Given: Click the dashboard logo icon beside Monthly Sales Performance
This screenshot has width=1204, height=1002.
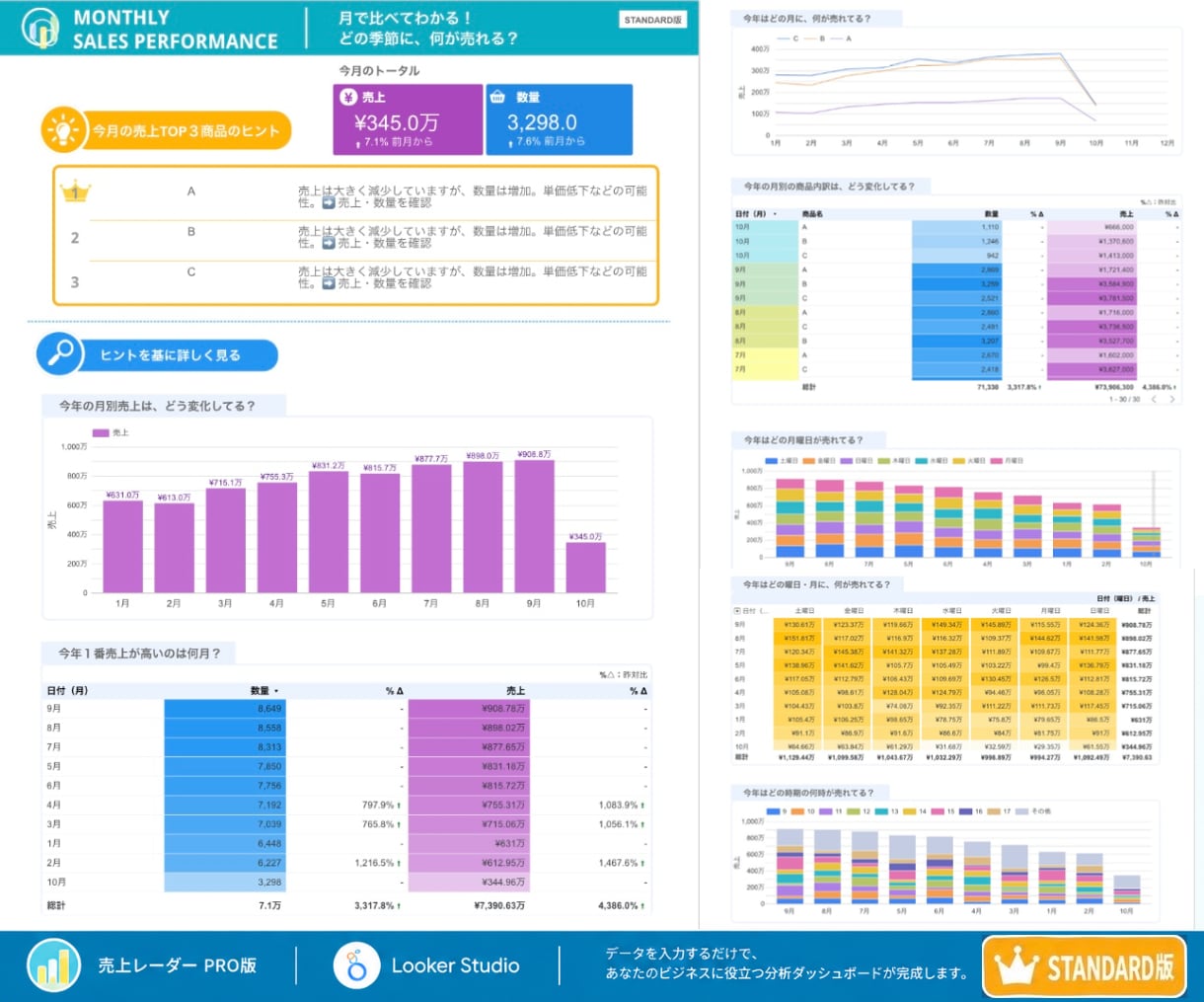Looking at the screenshot, I should pos(39,29).
